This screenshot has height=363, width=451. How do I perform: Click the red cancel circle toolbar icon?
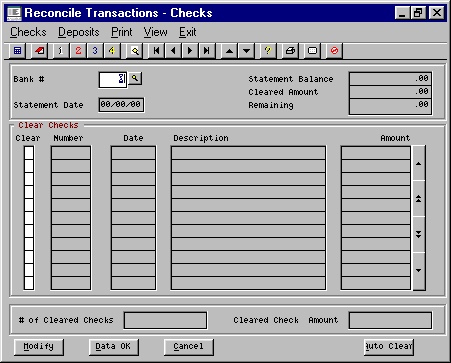[334, 51]
